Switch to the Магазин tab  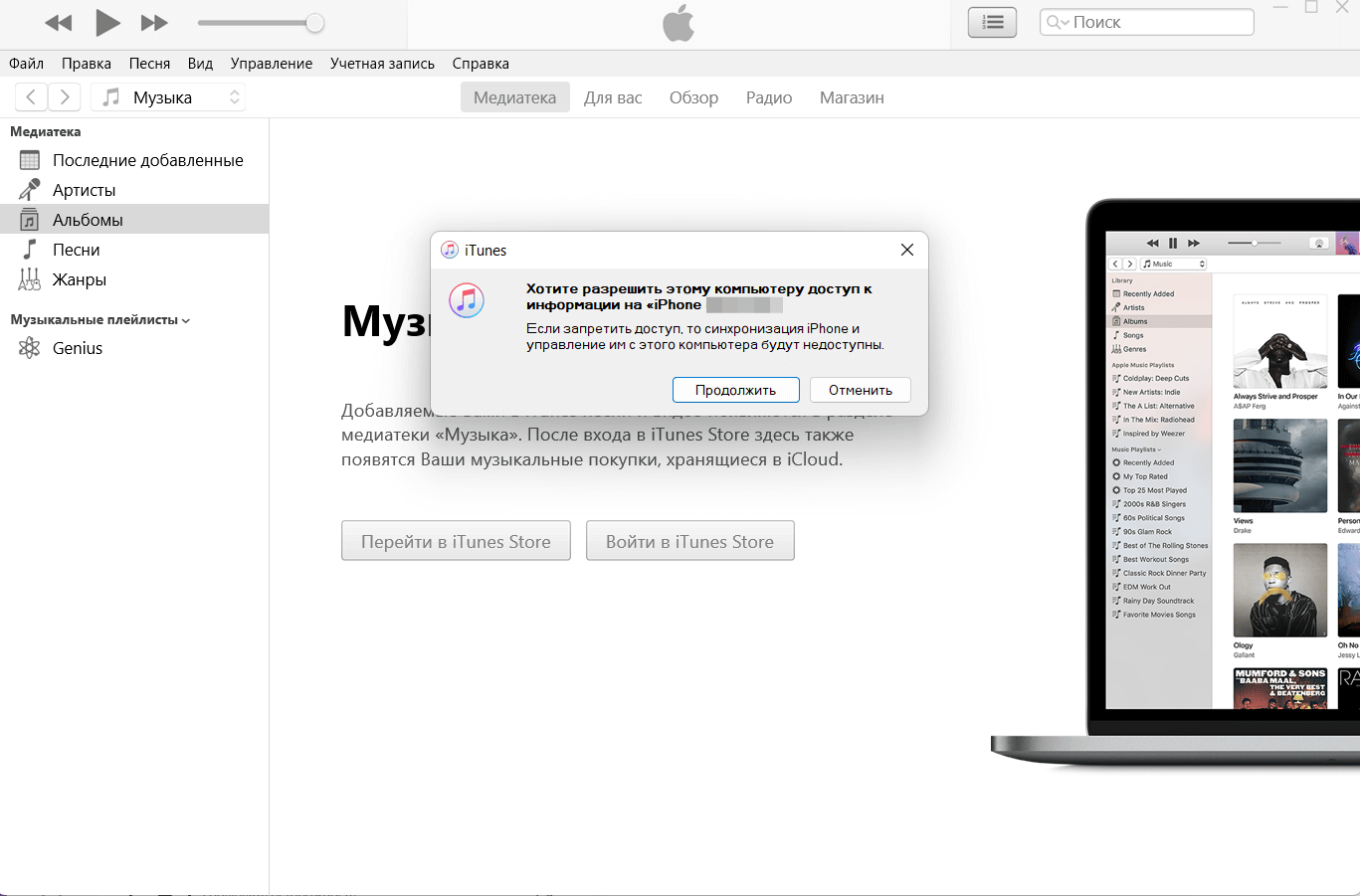coord(851,96)
